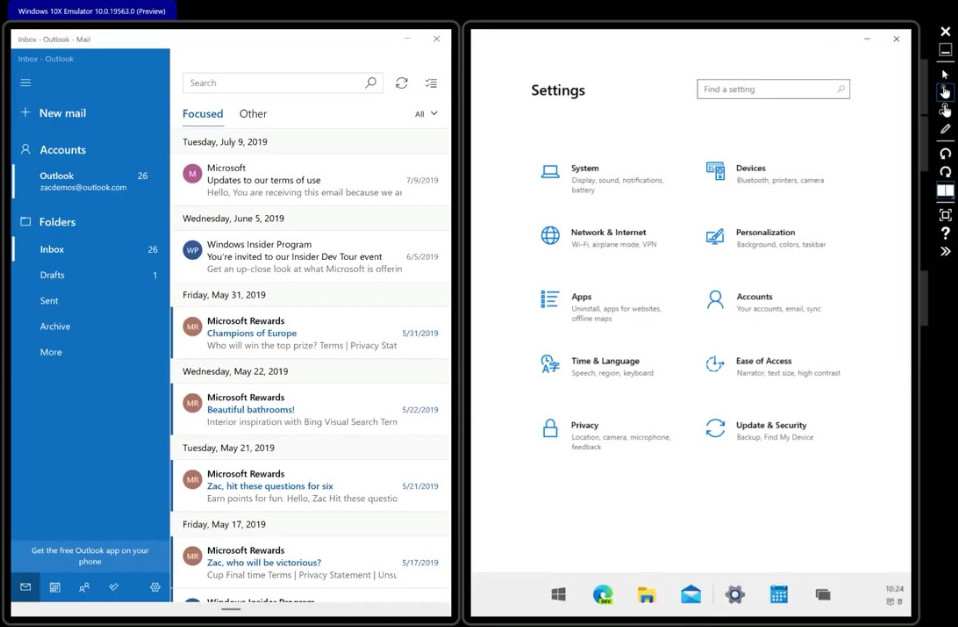The width and height of the screenshot is (958, 627).
Task: Open Zac, who will be victorious email
Action: point(310,562)
